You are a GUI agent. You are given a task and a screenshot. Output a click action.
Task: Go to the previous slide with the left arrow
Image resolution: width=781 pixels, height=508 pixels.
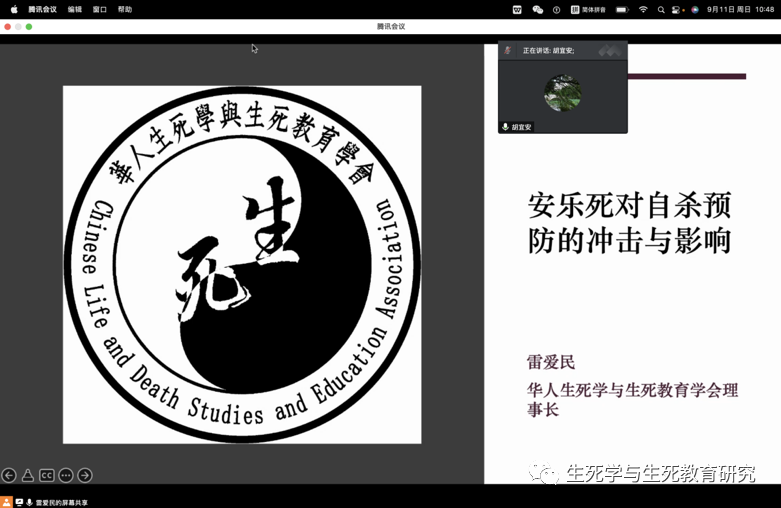9,476
